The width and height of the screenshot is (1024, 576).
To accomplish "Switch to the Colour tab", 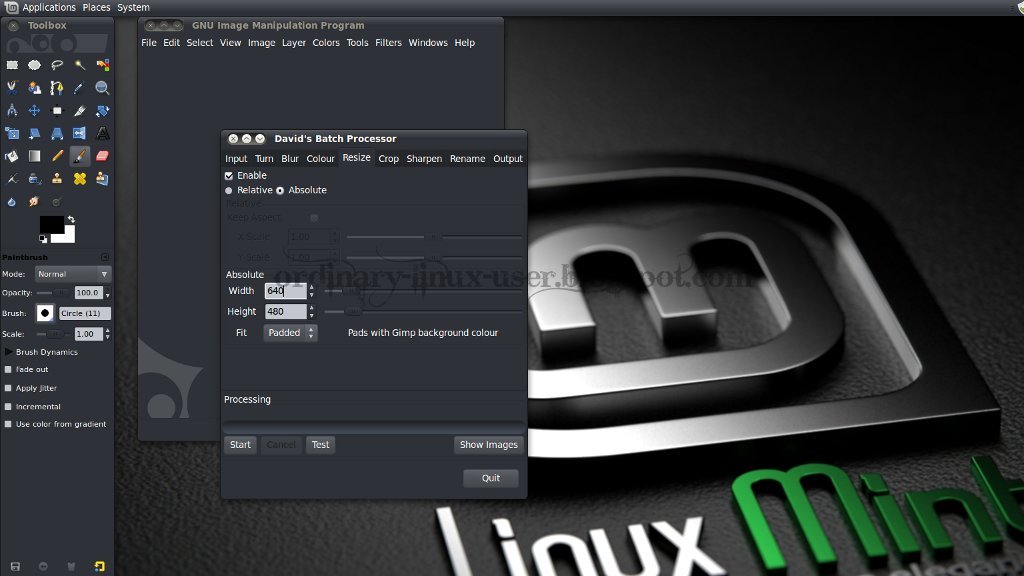I will (x=321, y=159).
